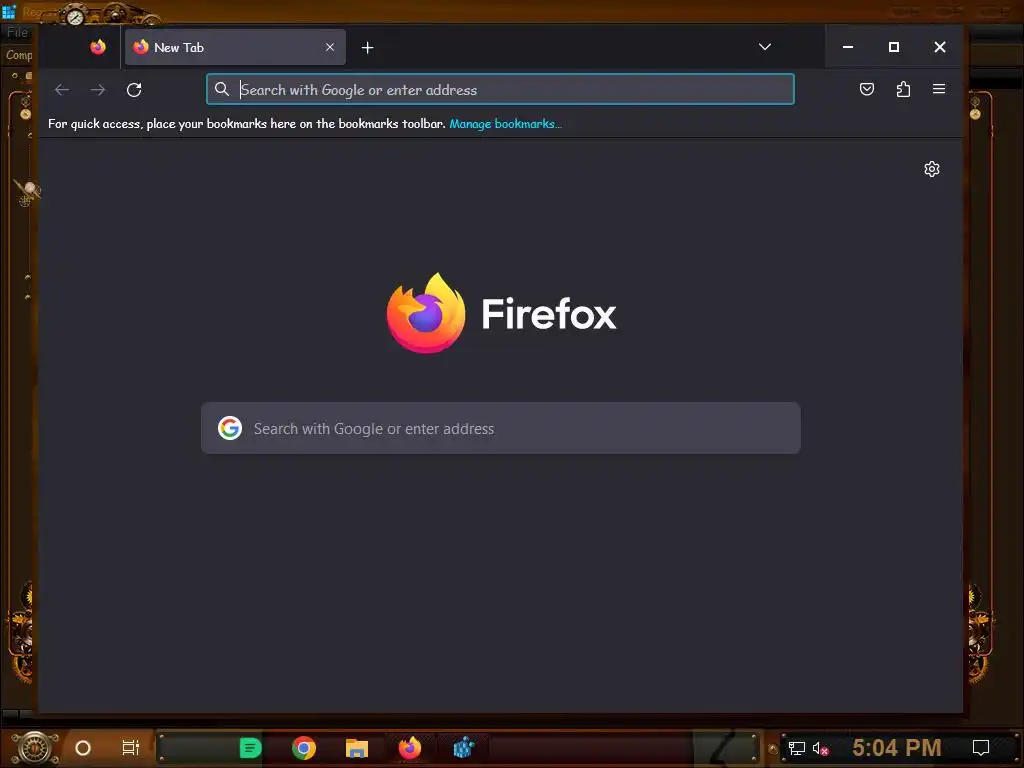Open network status tray icon

tap(797, 748)
